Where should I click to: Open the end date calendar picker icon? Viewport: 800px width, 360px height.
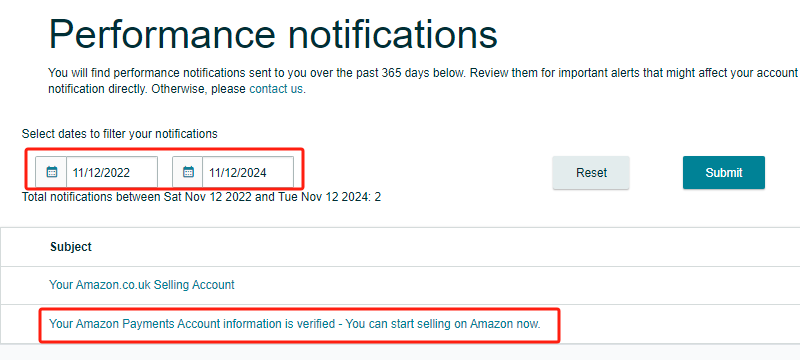(188, 172)
